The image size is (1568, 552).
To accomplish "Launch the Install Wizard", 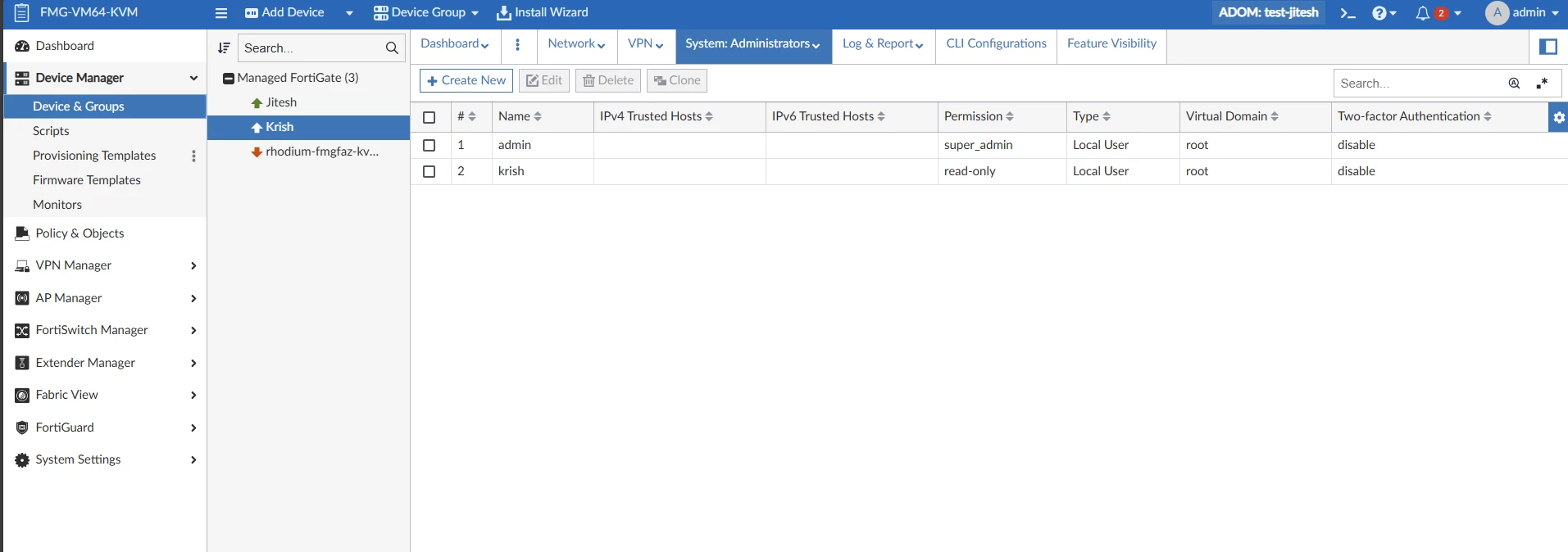I will (x=542, y=13).
